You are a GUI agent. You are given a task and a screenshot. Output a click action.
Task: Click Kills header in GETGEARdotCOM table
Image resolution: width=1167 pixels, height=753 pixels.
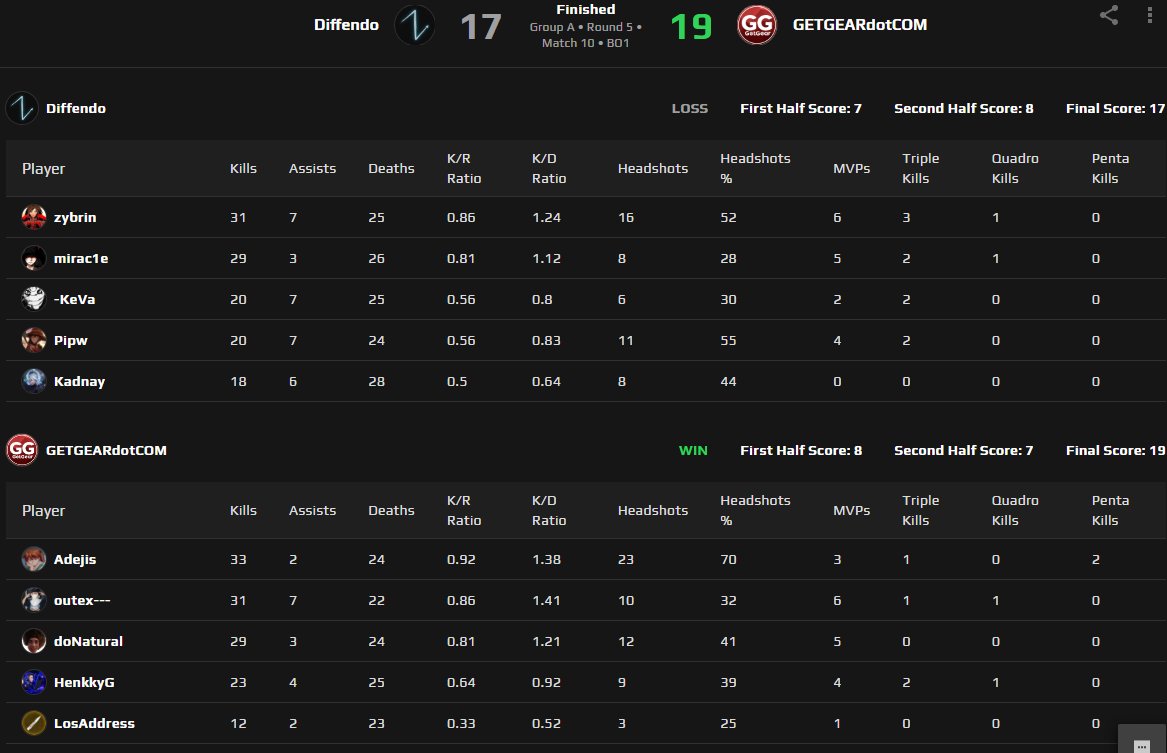243,510
